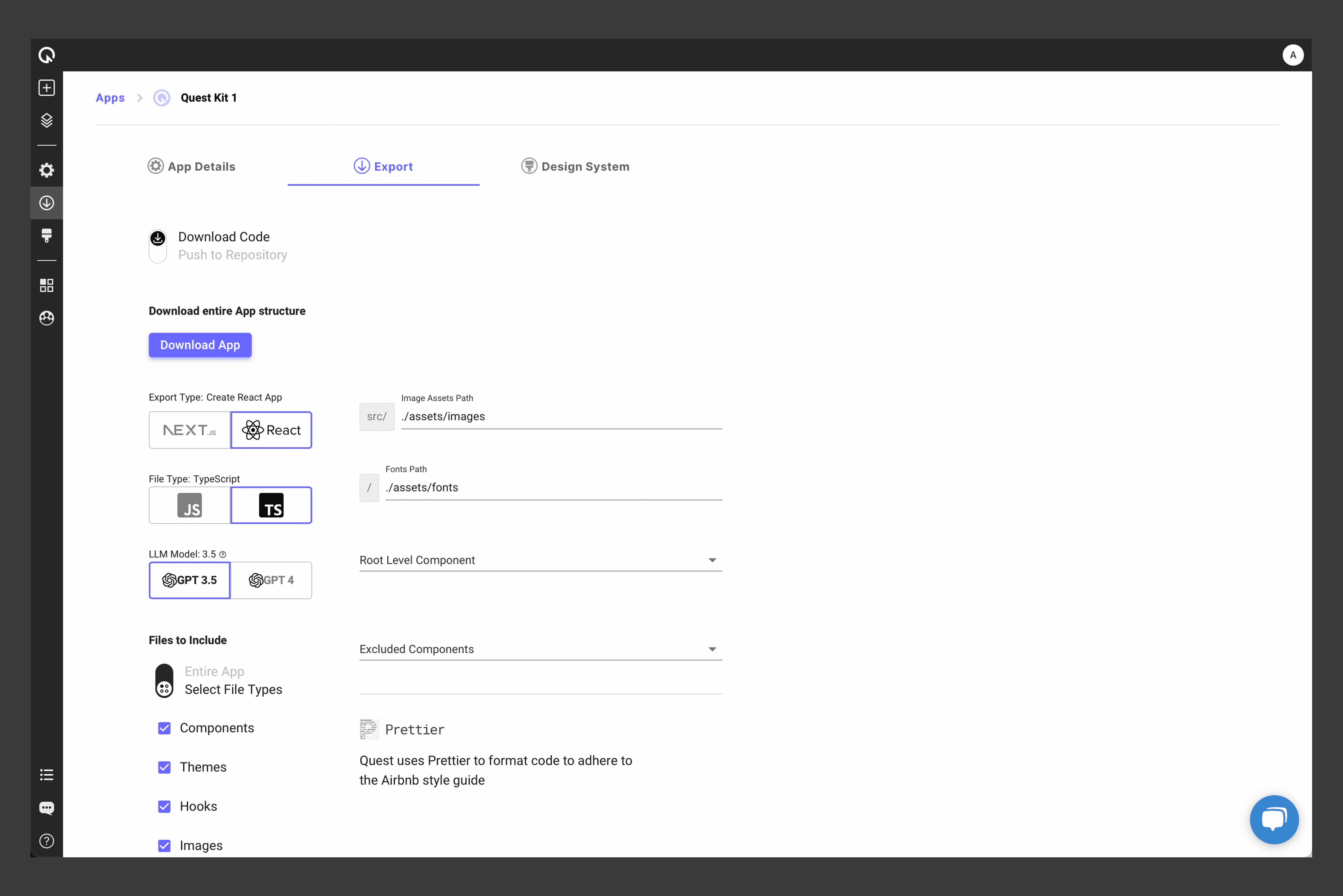Viewport: 1343px width, 896px height.
Task: Open the Excluded Components dropdown
Action: point(540,649)
